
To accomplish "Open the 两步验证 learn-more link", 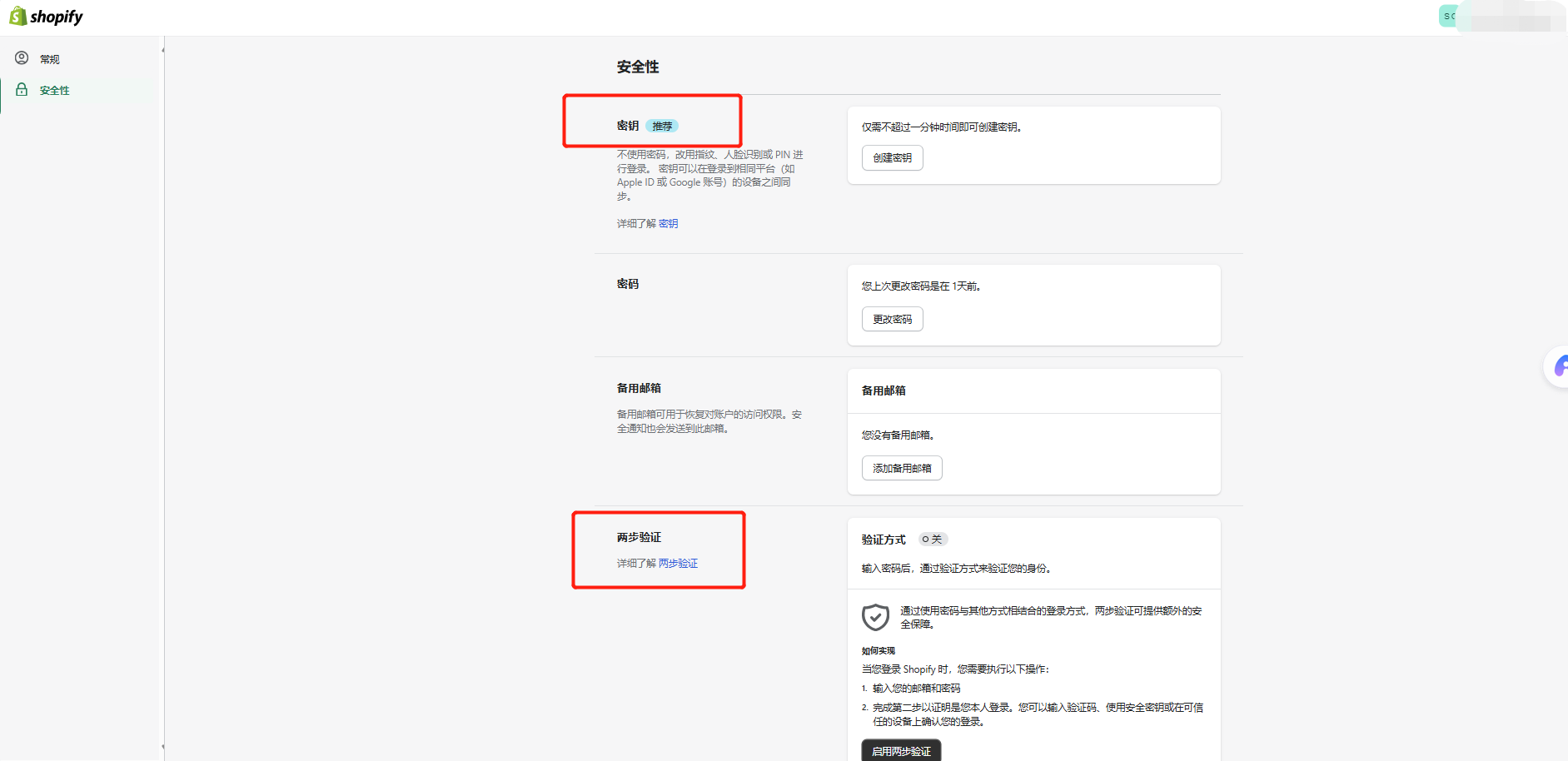I will pyautogui.click(x=677, y=563).
